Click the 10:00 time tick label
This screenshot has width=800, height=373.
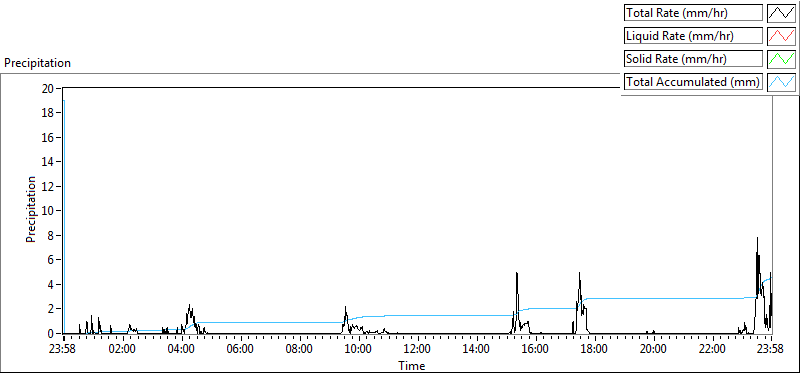(359, 350)
